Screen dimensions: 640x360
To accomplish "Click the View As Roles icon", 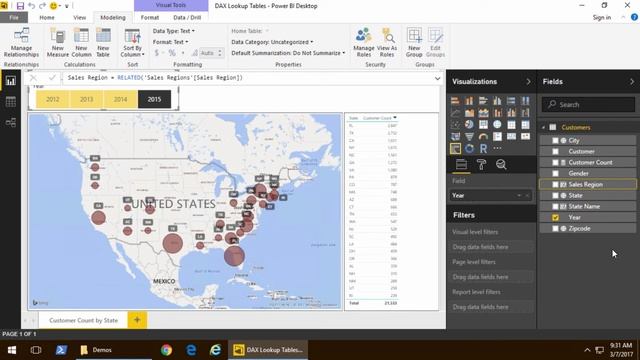I will coord(387,42).
